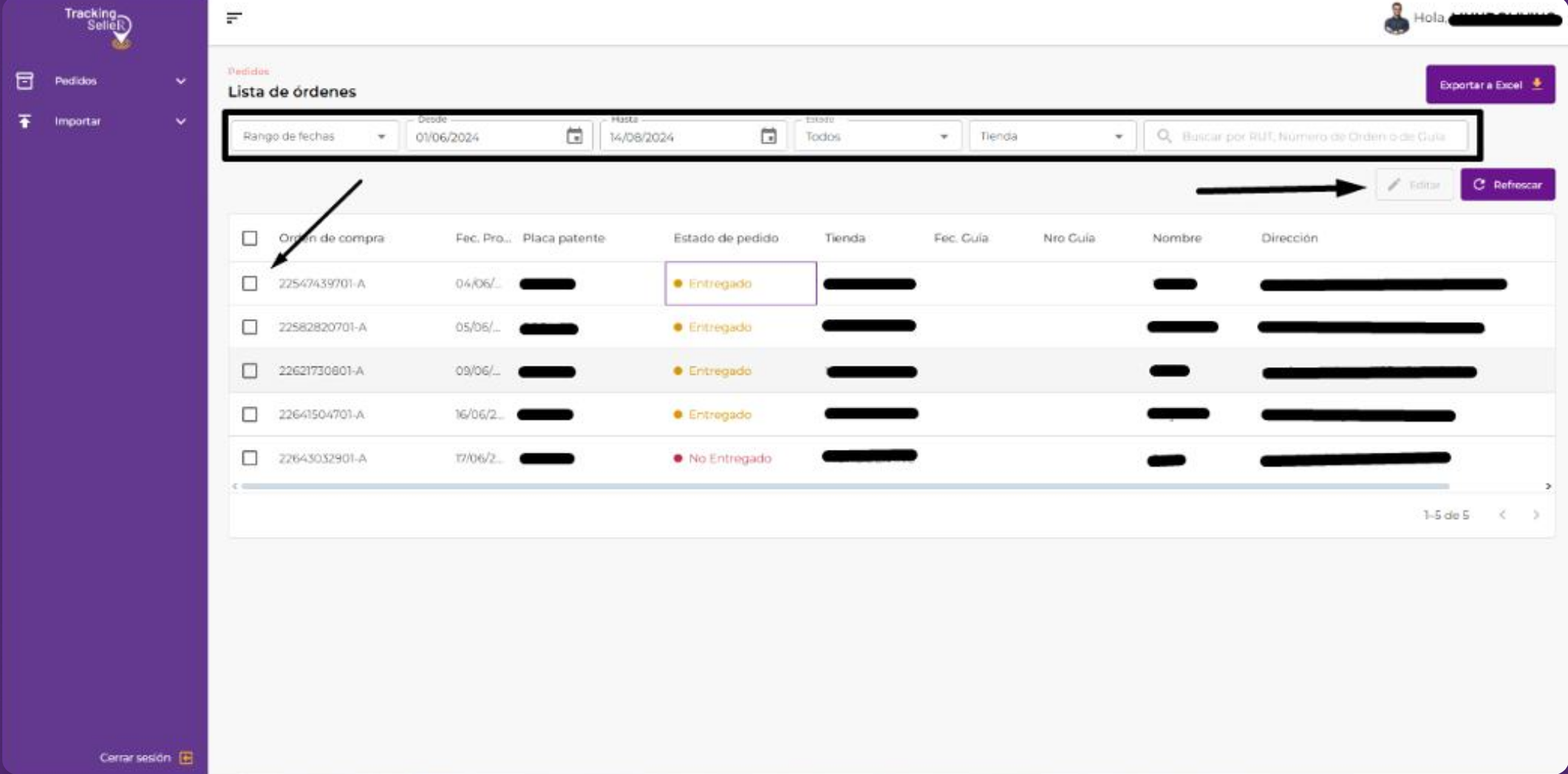Expand the Importar menu chevron
Image resolution: width=1568 pixels, height=774 pixels.
(x=180, y=121)
